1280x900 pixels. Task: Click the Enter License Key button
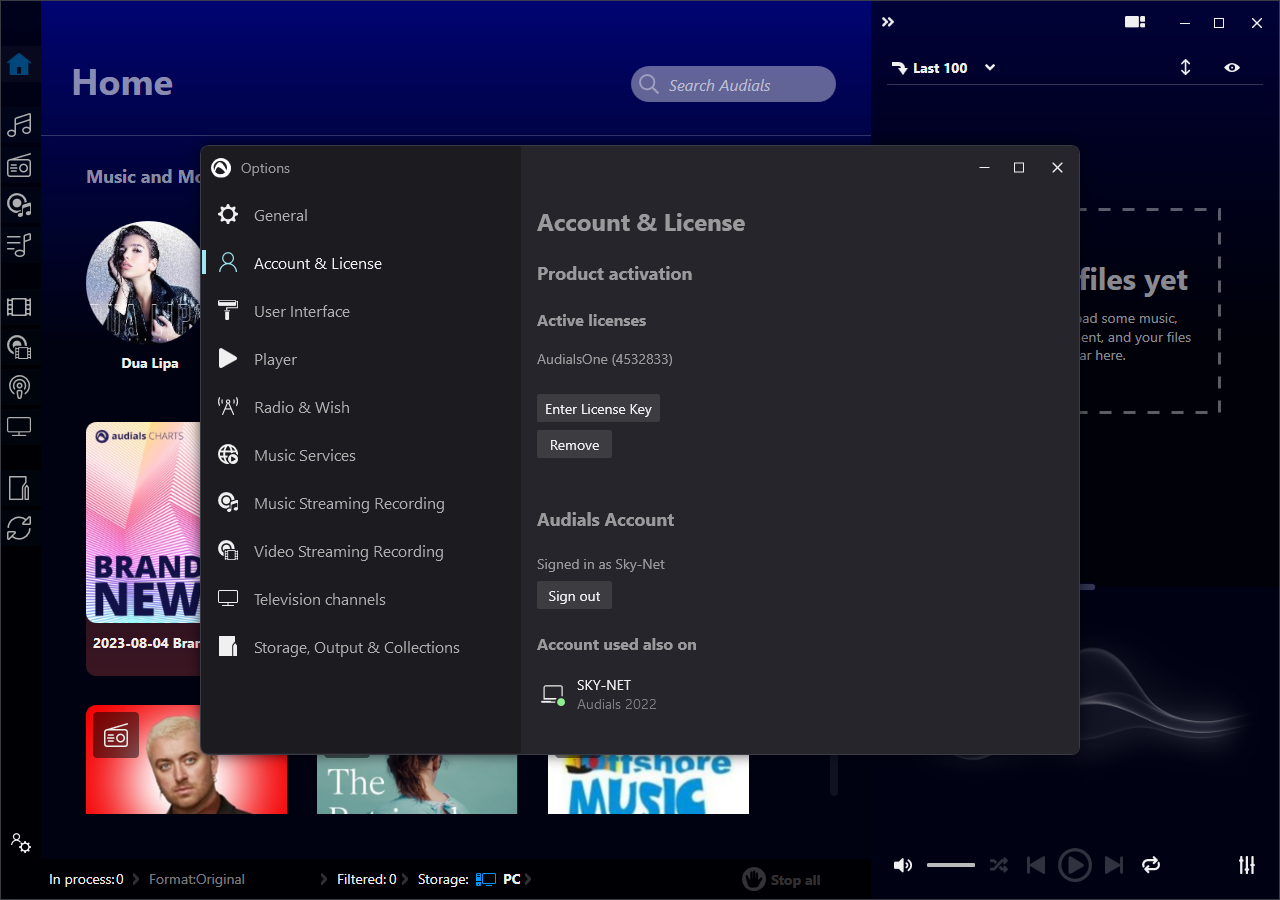pos(598,408)
